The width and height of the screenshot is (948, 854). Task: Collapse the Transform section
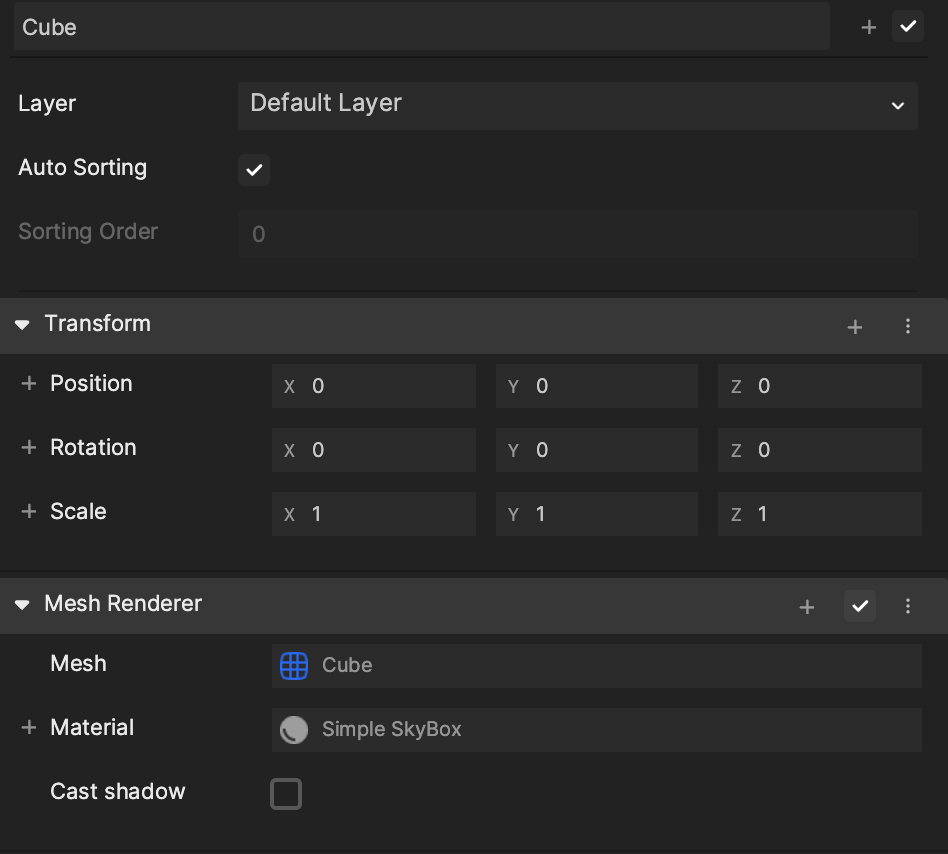tap(23, 325)
